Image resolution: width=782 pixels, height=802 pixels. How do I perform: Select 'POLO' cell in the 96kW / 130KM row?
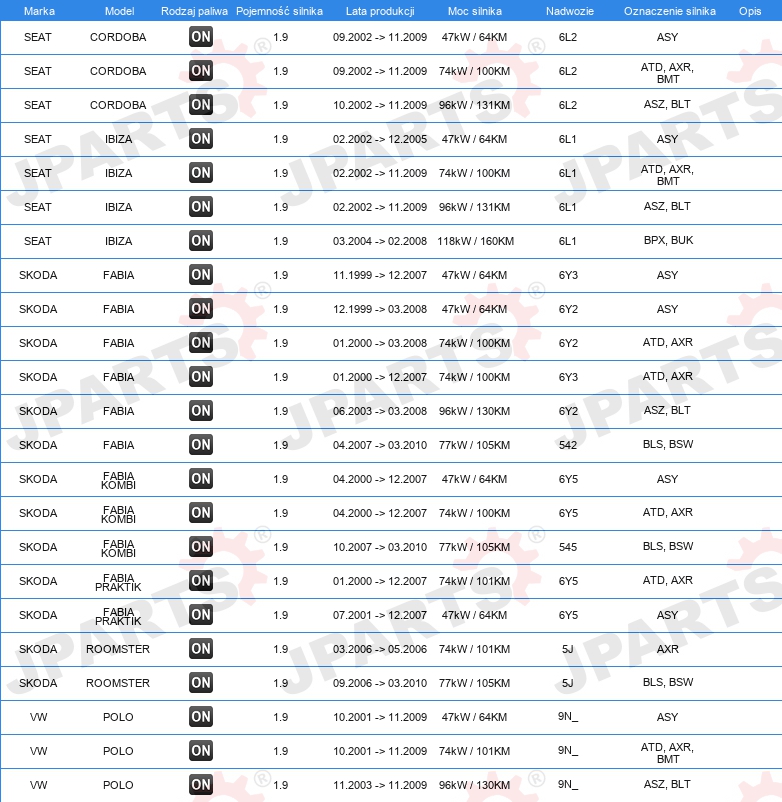pos(118,785)
